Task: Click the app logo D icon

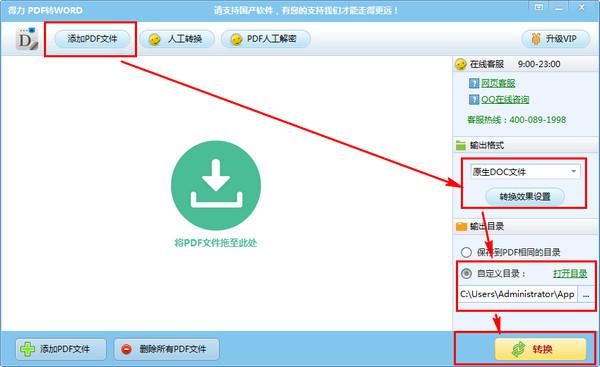Action: pyautogui.click(x=27, y=39)
